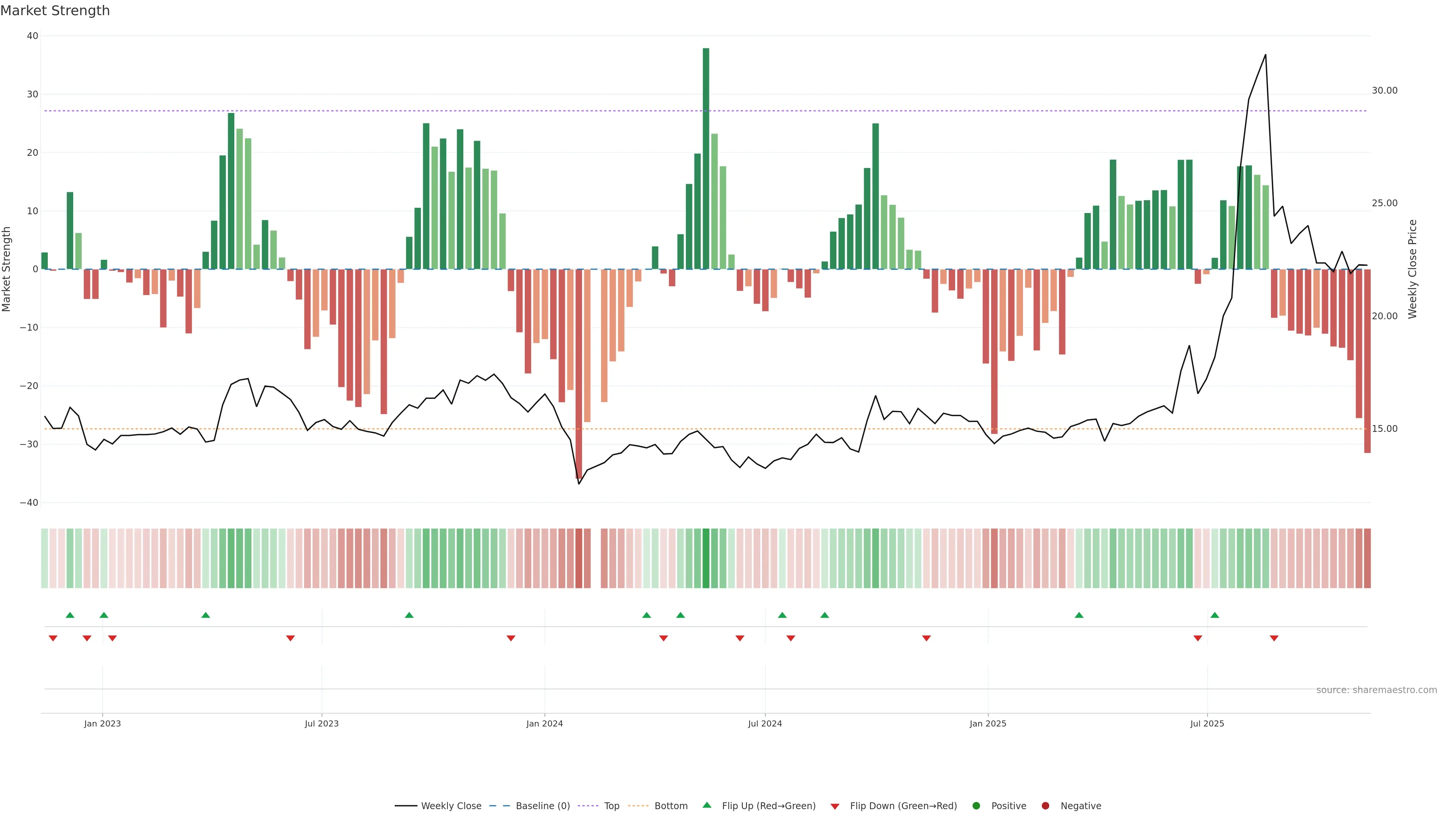Image resolution: width=1456 pixels, height=819 pixels.
Task: Click the Jul 2025 x-axis label
Action: point(1207,724)
